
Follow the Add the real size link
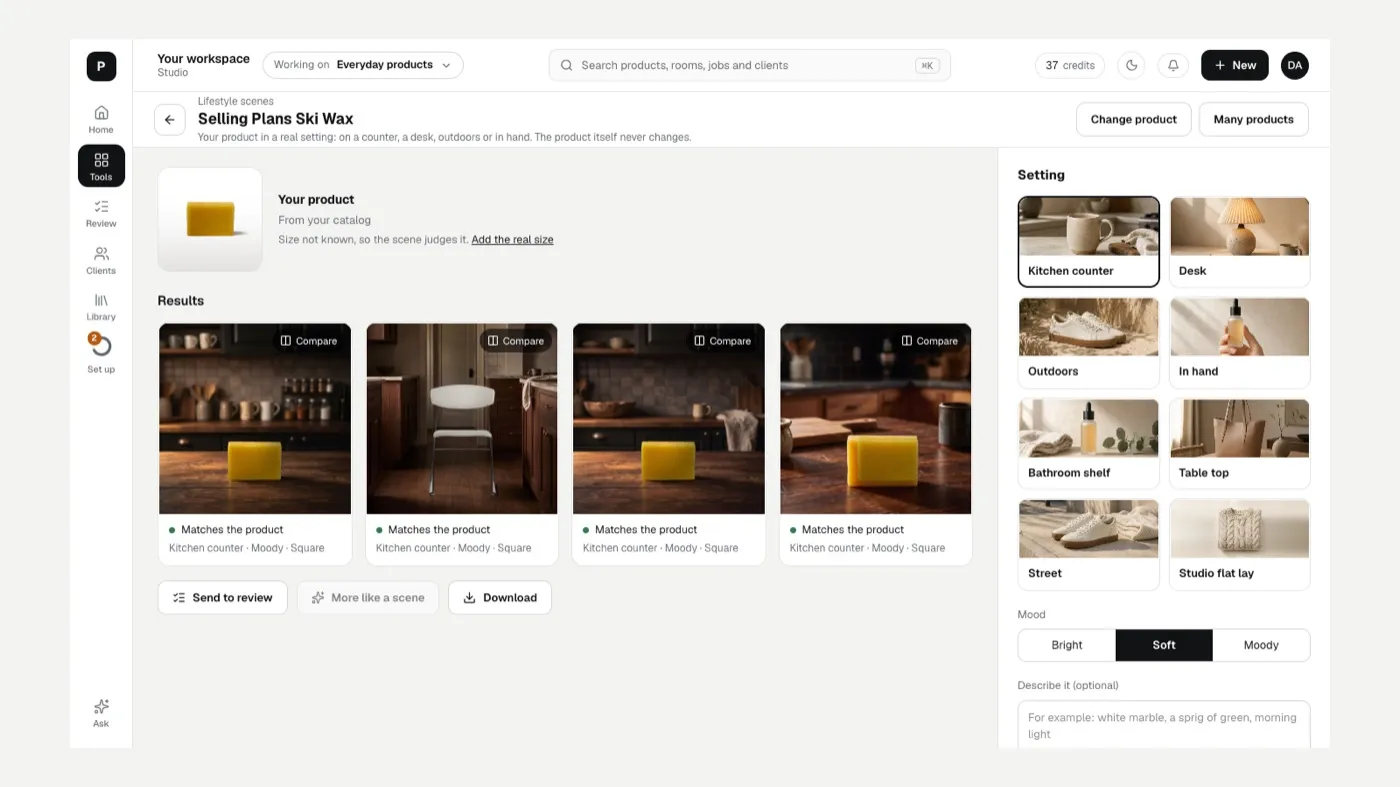click(512, 240)
